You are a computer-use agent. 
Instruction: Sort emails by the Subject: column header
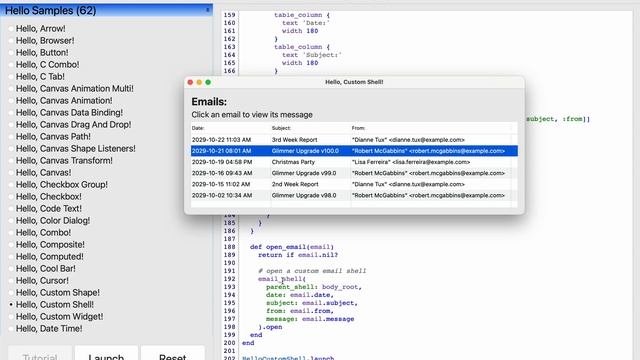311,128
